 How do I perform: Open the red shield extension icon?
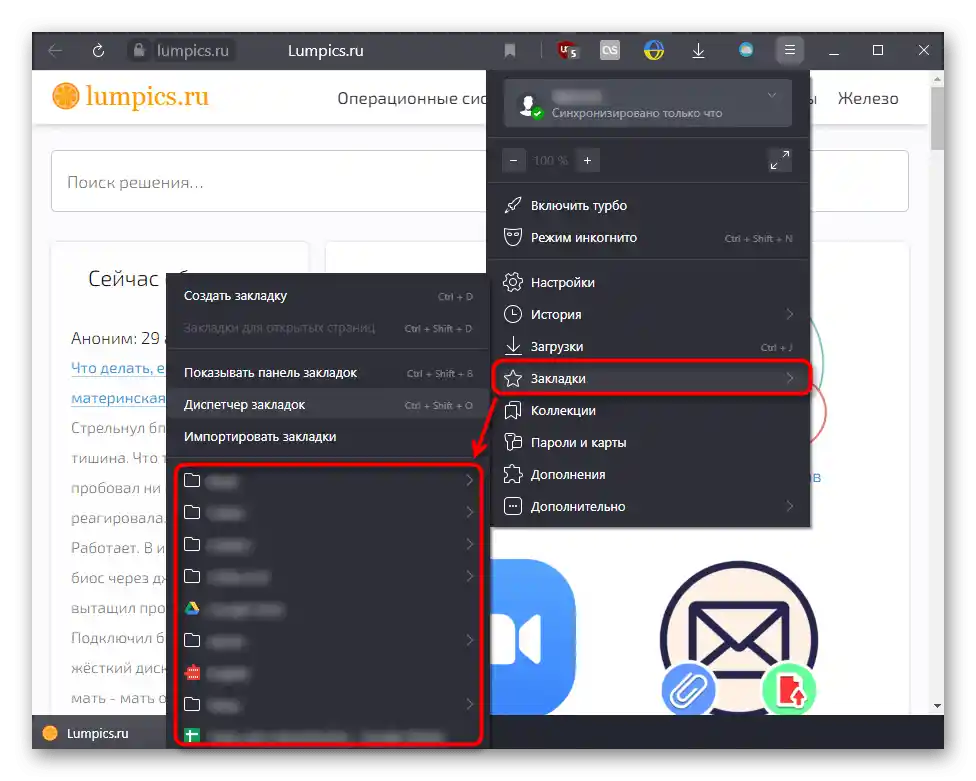pos(567,50)
